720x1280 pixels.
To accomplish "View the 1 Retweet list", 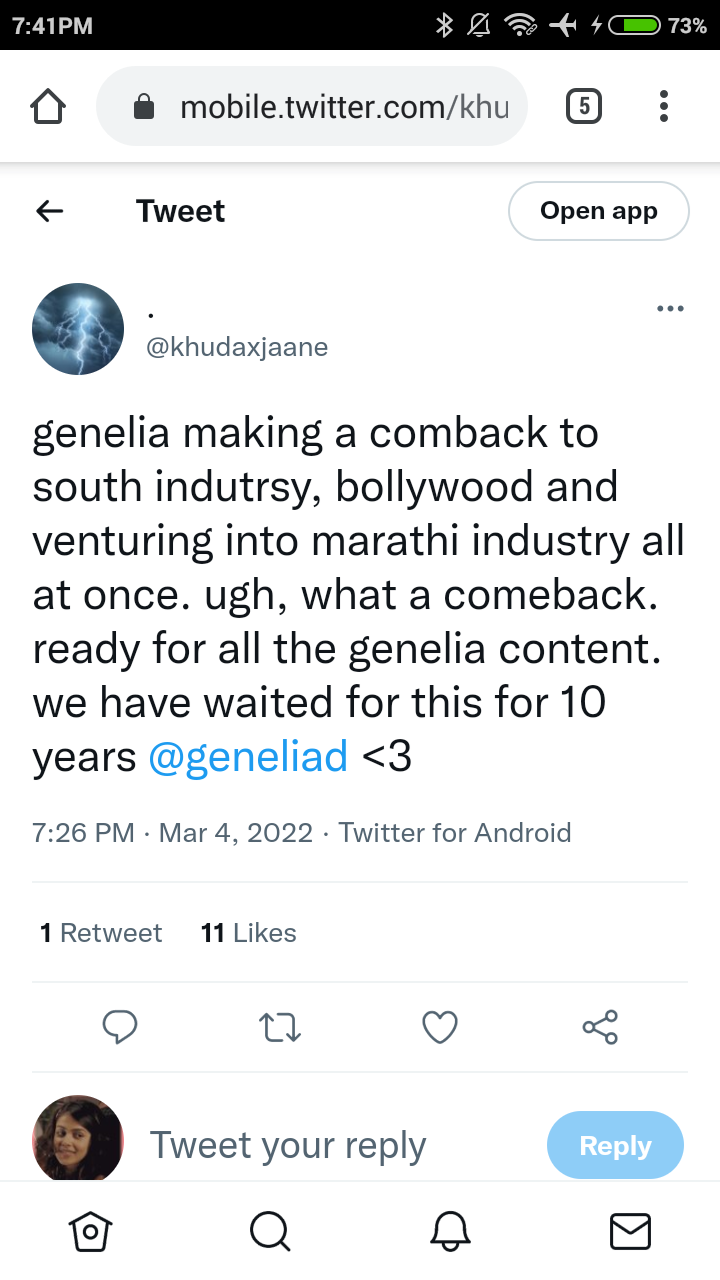I will click(101, 933).
